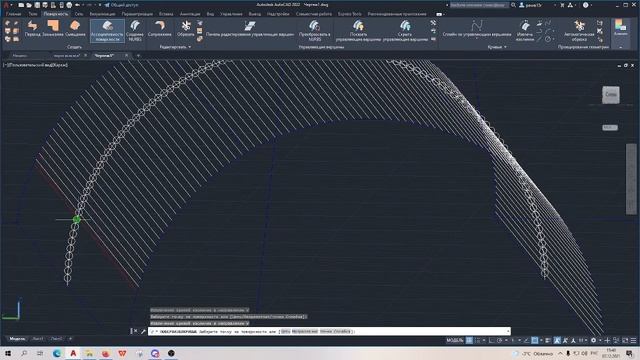
Task: Show hidden system tray icons chevron
Action: tap(560, 353)
